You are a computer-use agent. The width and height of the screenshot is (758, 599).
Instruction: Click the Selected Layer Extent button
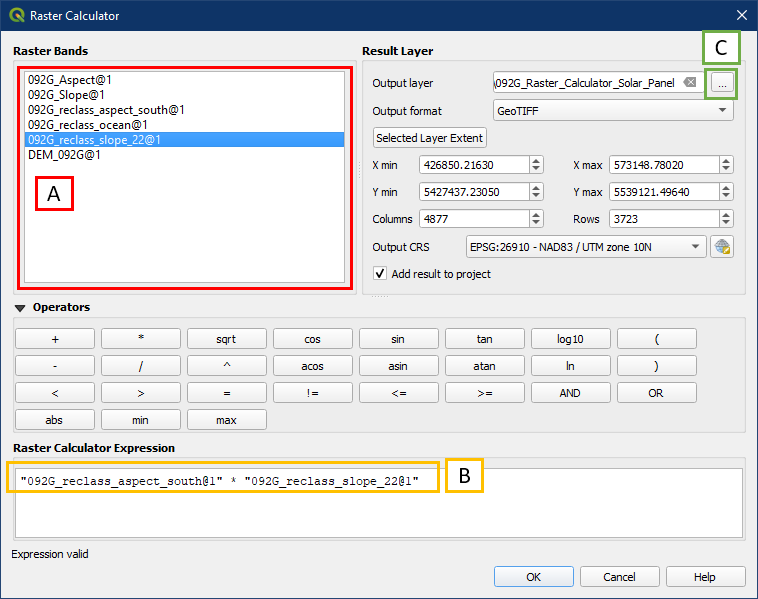point(430,138)
